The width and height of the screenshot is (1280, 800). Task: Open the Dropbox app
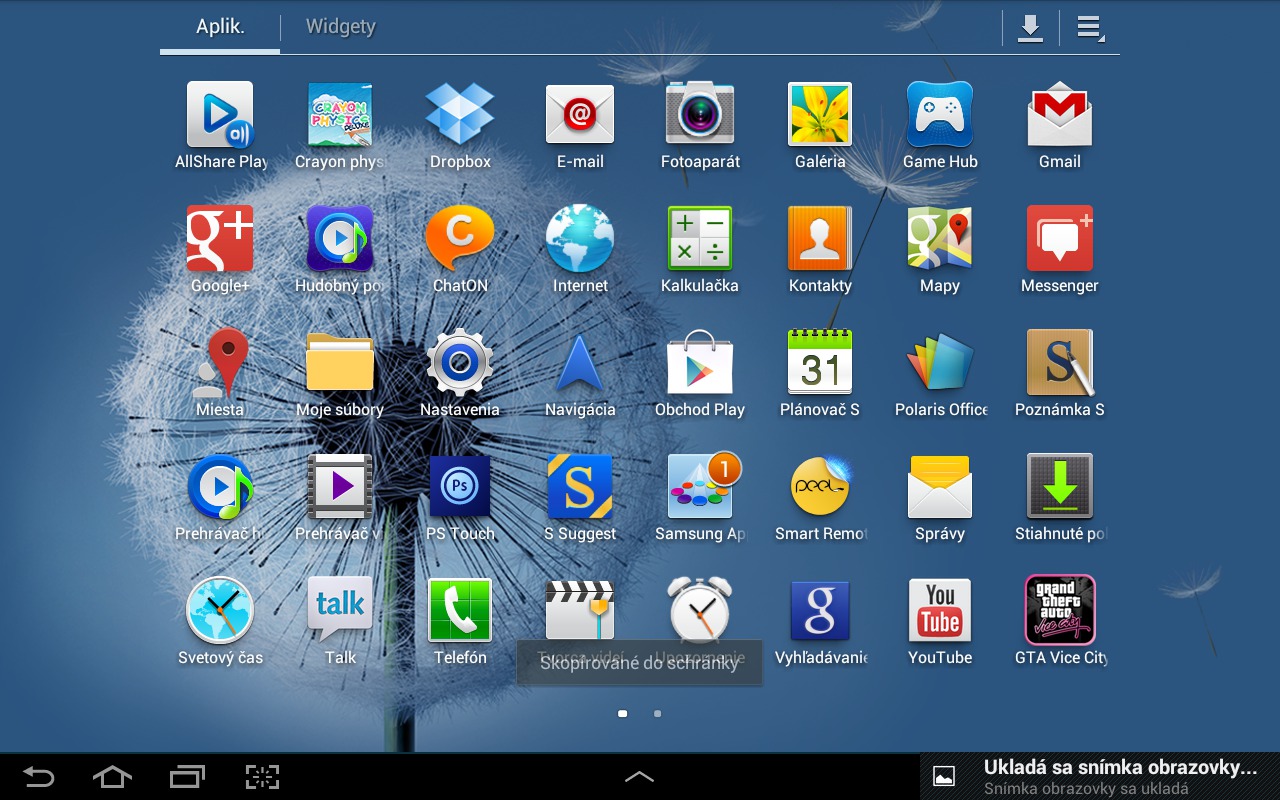click(460, 115)
